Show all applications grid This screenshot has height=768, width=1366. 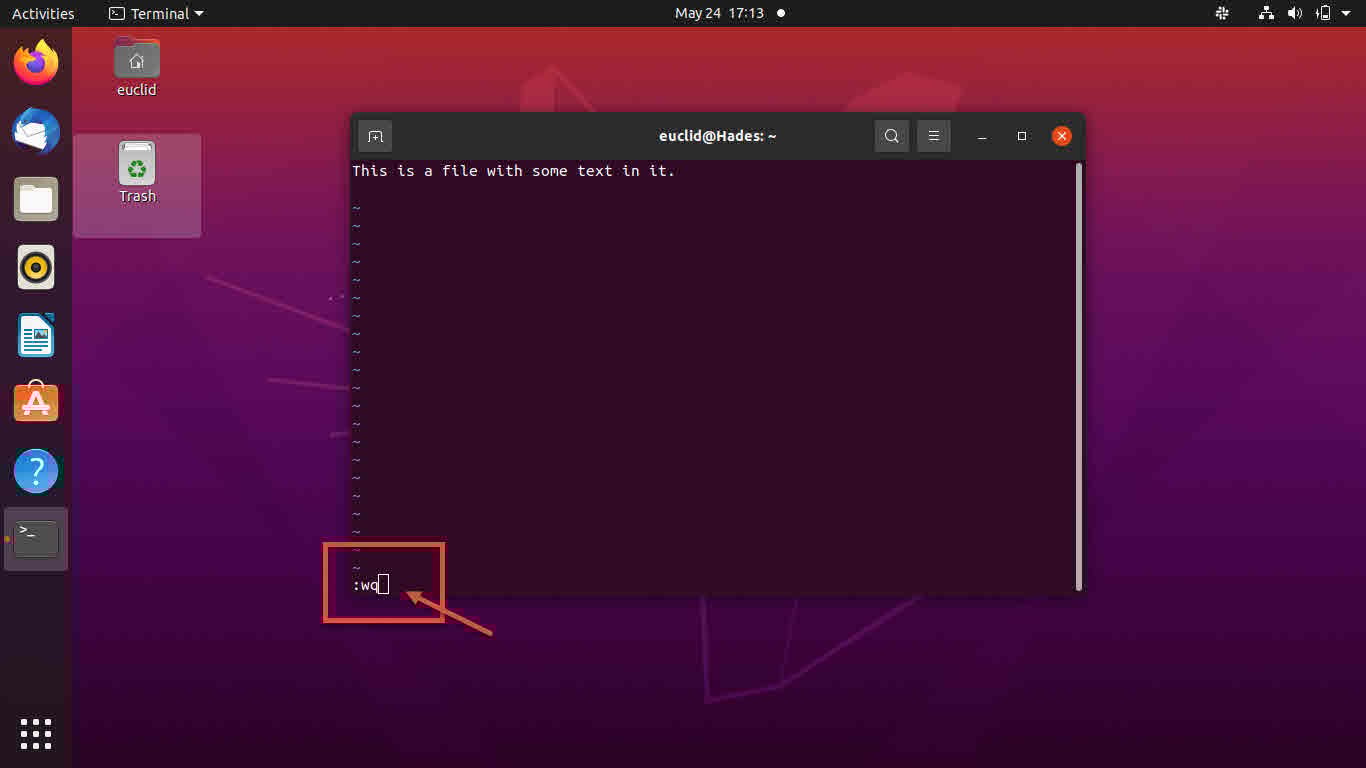tap(36, 733)
